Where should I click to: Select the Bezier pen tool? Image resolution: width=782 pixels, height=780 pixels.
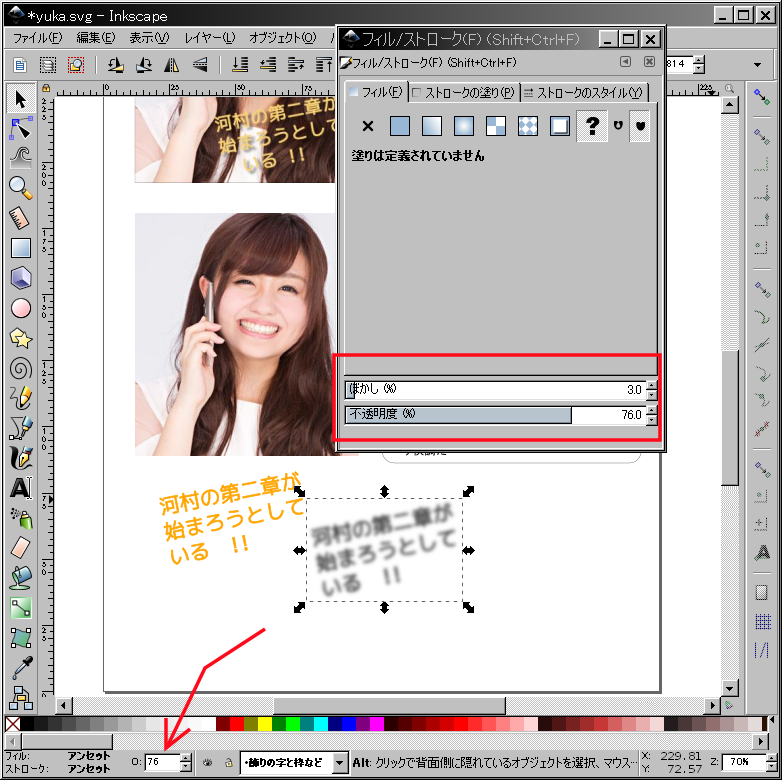click(x=20, y=428)
